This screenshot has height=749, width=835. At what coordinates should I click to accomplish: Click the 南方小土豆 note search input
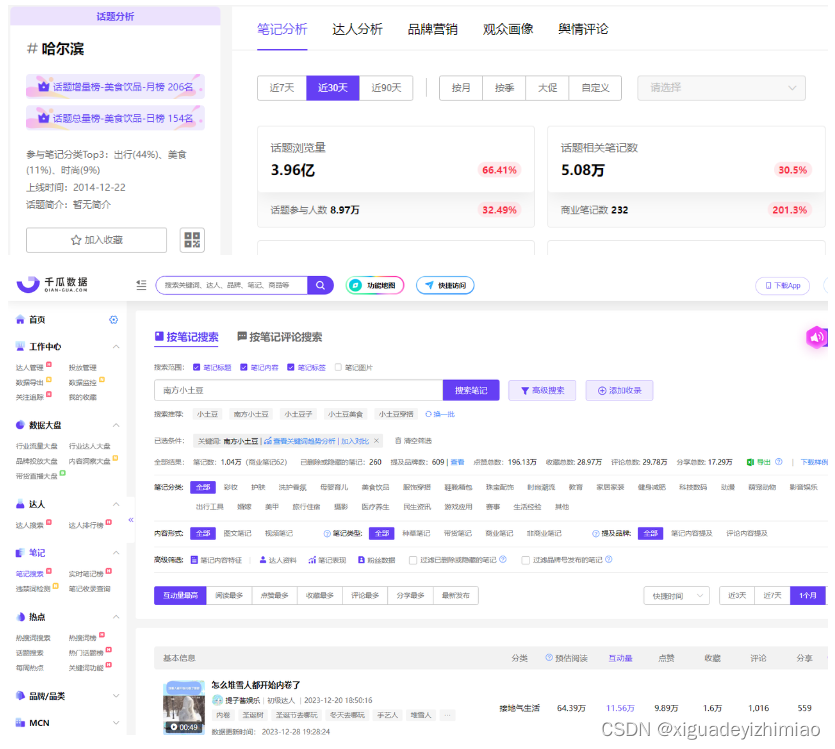299,390
